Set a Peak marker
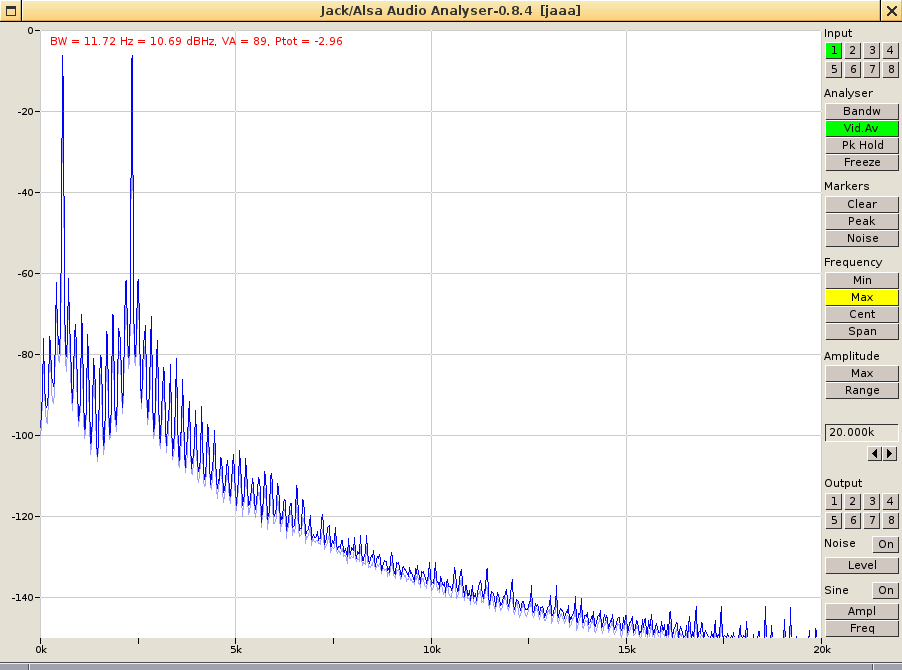The image size is (902, 670). tap(862, 221)
